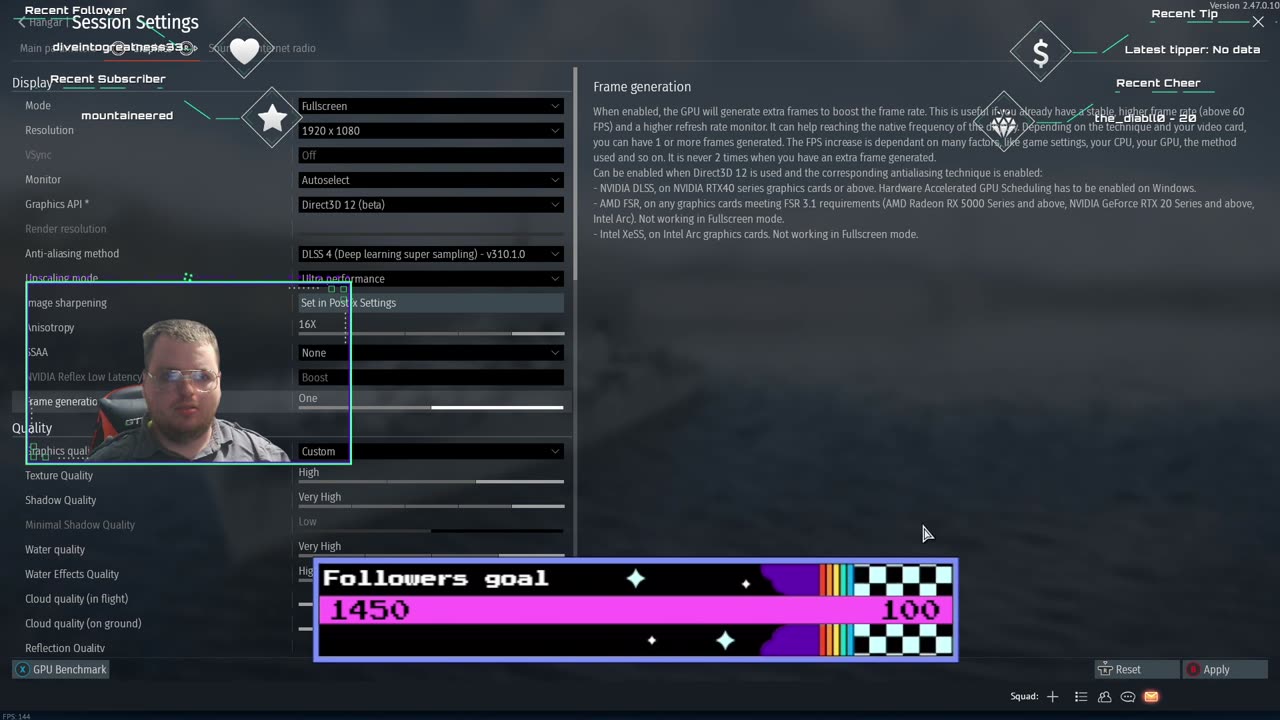The width and height of the screenshot is (1280, 720).
Task: Select the Minimal Shadow Quality label
Action: [x=80, y=525]
